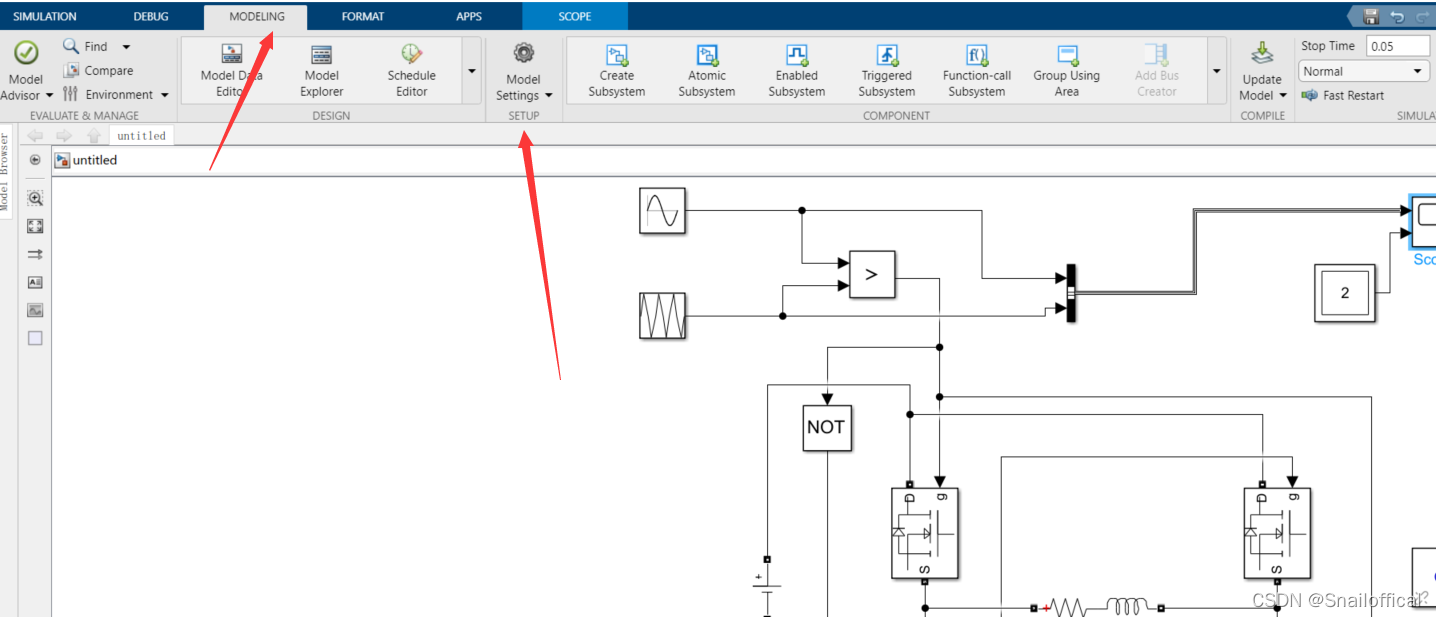Screen dimensions: 1436x617
Task: Click the Stop Time field
Action: click(1399, 46)
